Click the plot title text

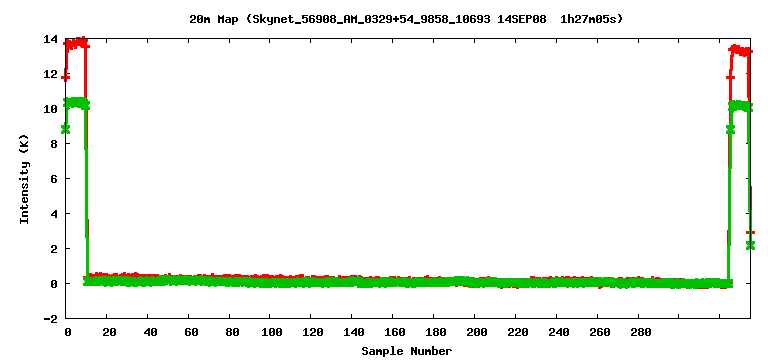406,20
